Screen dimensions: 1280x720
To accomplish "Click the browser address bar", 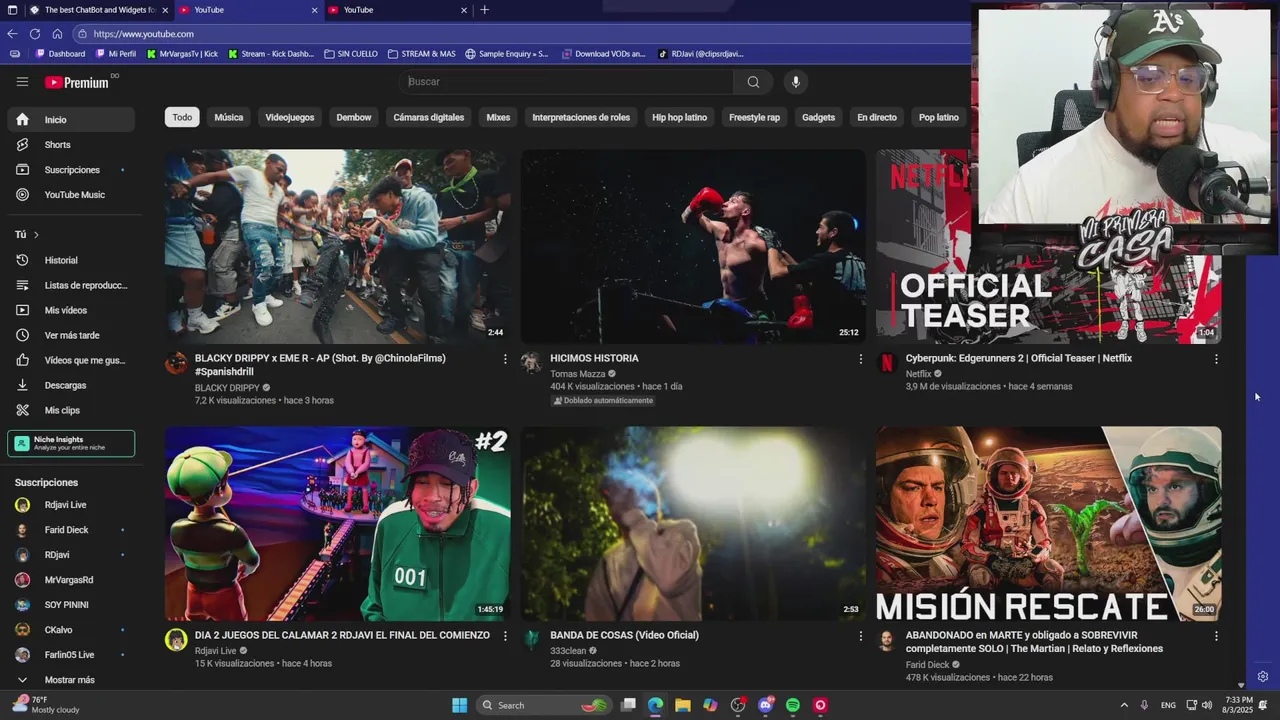I will tap(520, 34).
